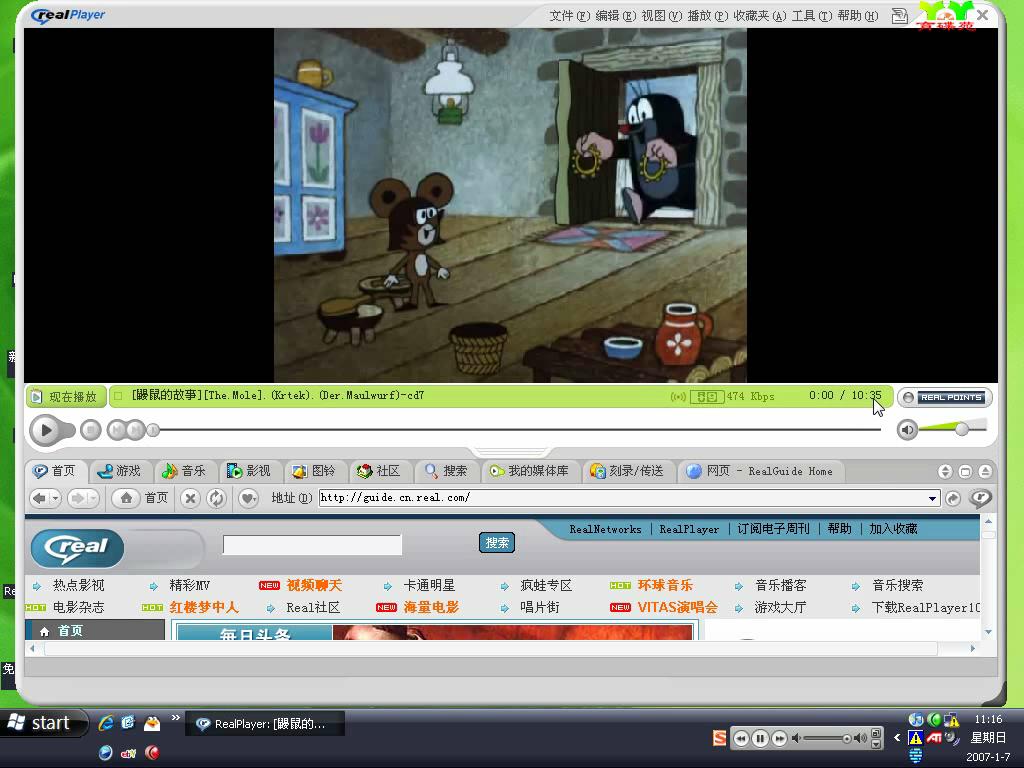Click the RealPlayer taskbar window button
Viewport: 1024px width, 768px height.
tap(265, 724)
